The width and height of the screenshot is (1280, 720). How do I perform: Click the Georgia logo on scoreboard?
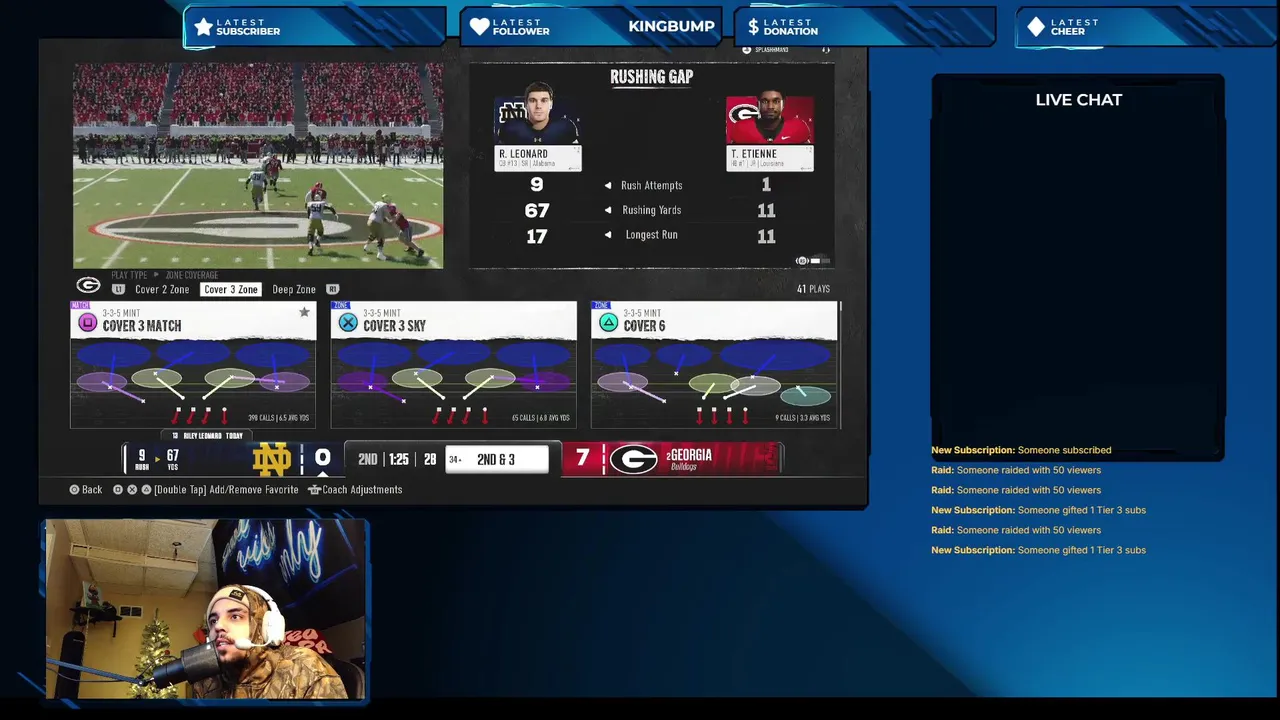point(633,459)
